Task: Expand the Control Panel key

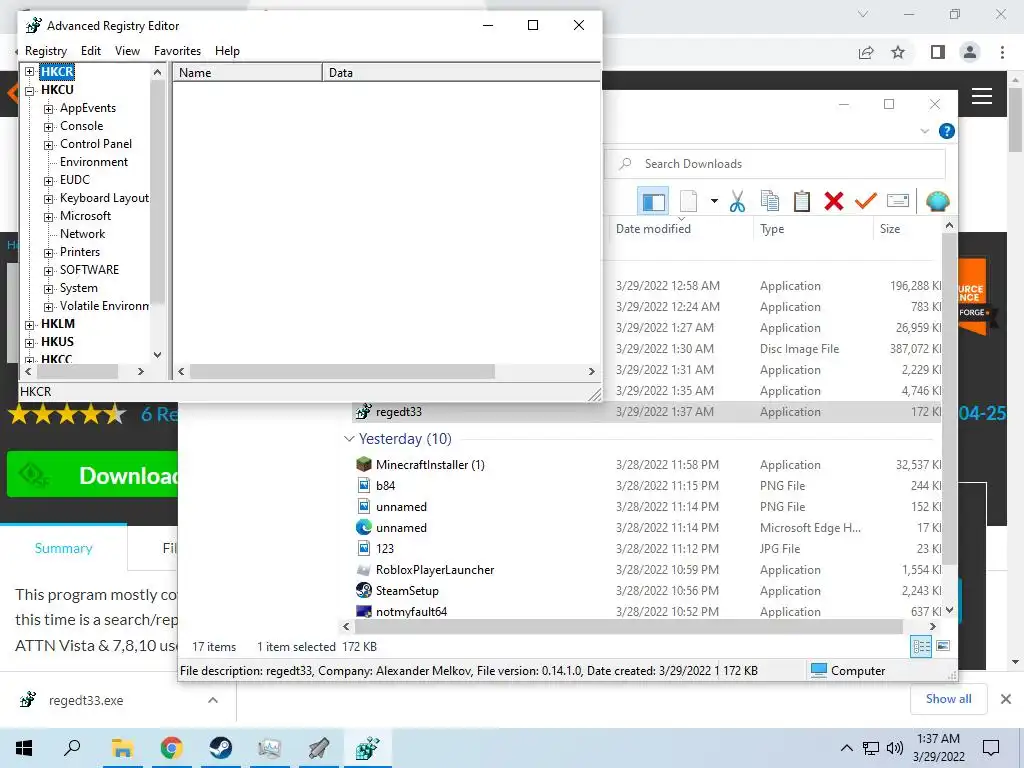Action: [48, 145]
